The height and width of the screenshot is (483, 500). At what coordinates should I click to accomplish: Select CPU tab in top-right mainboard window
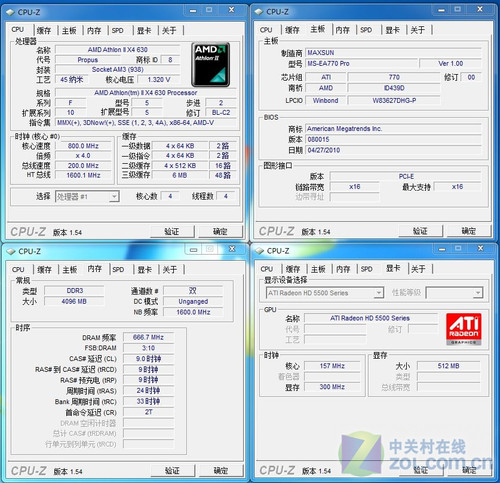pos(266,30)
